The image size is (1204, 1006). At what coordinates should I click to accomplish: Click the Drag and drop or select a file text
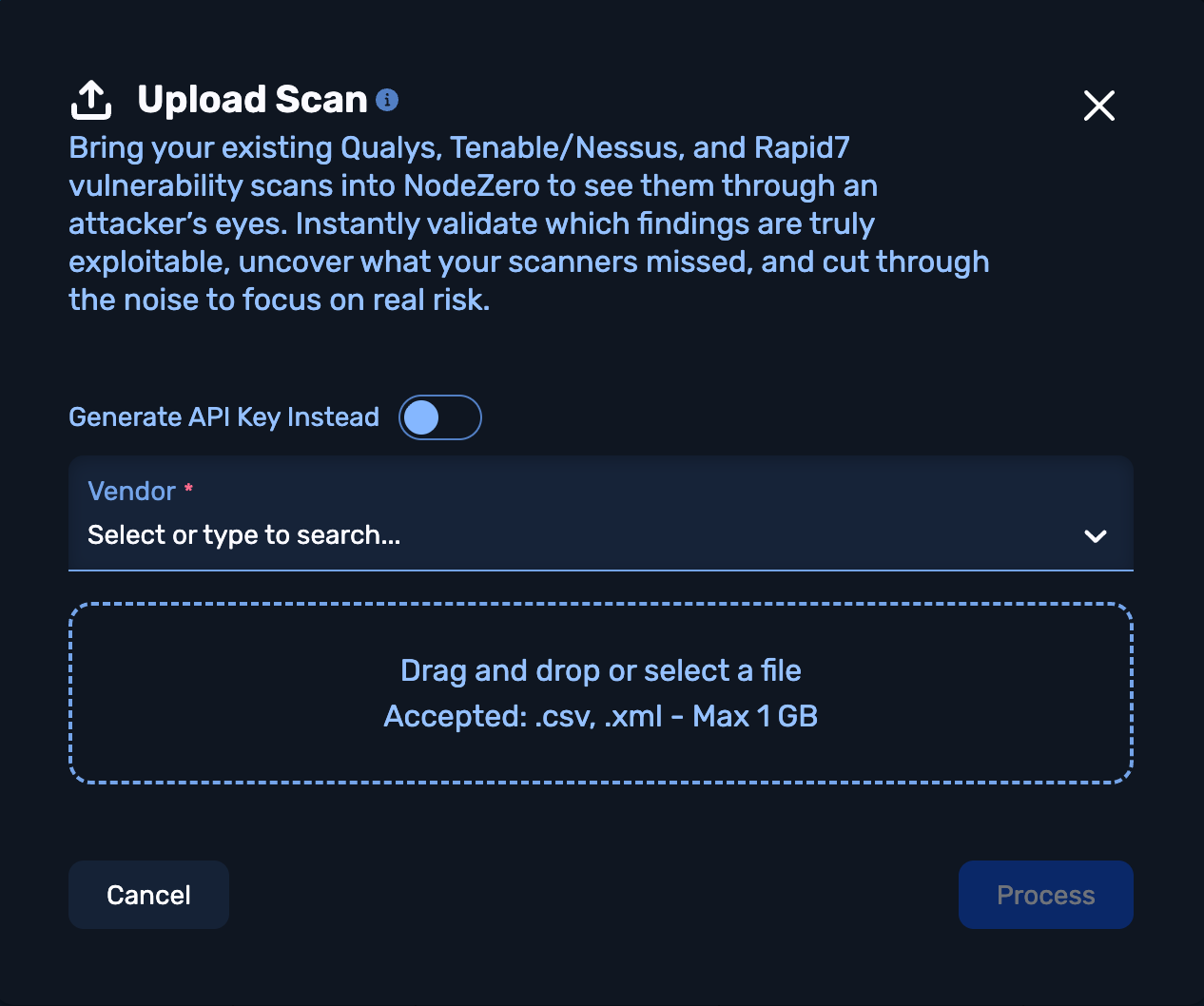coord(600,671)
